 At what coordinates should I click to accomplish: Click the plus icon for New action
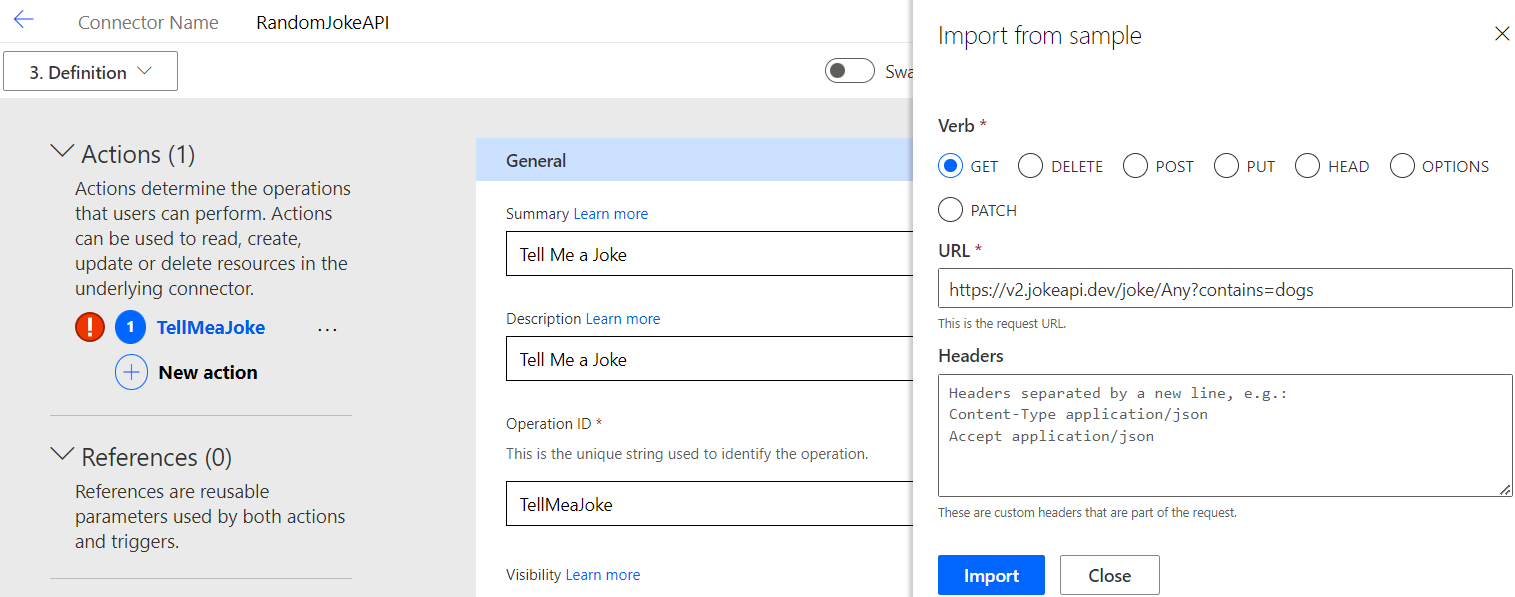(131, 372)
